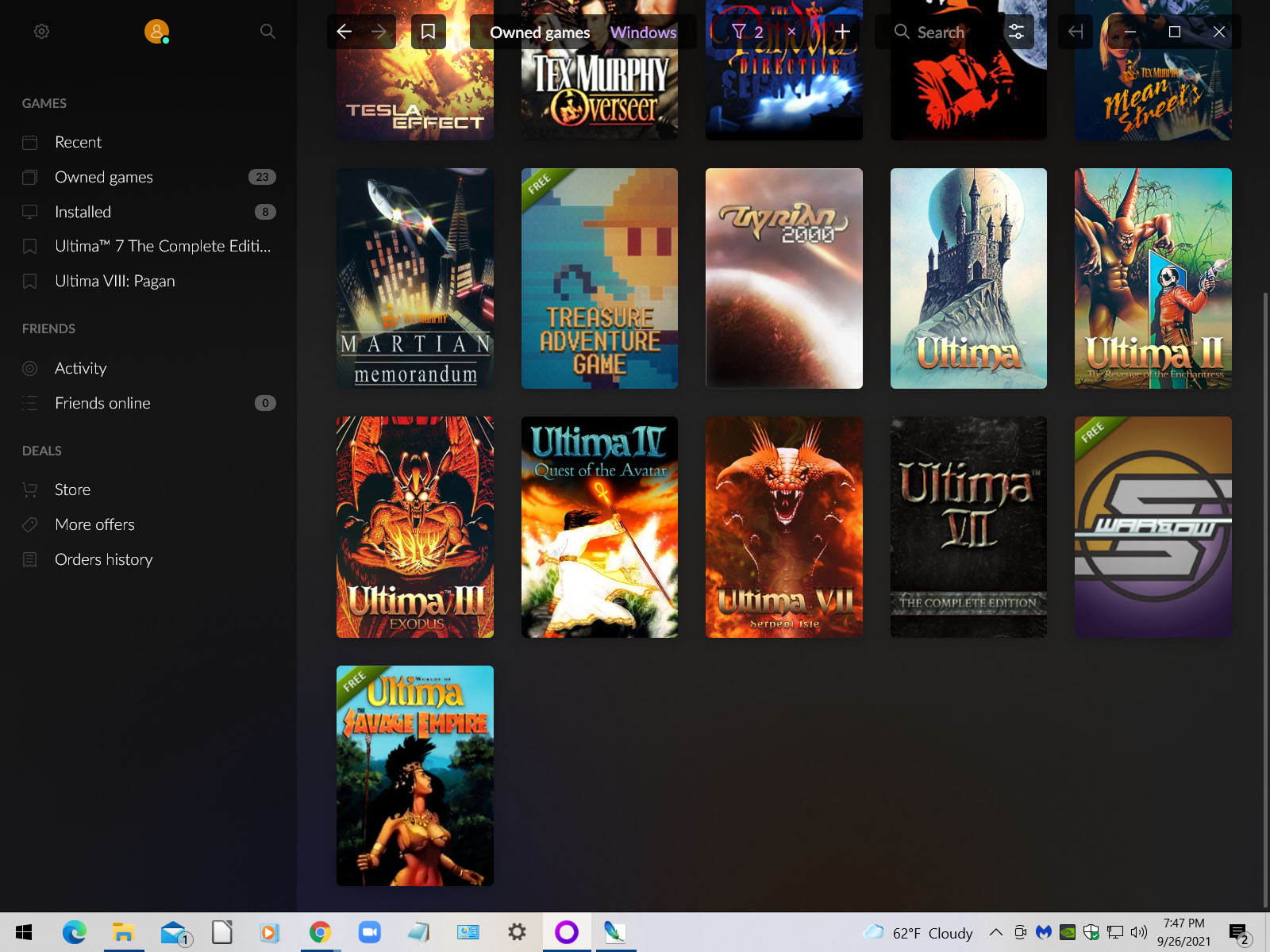
Task: Click the library vertical scrollbar
Action: 1265,600
